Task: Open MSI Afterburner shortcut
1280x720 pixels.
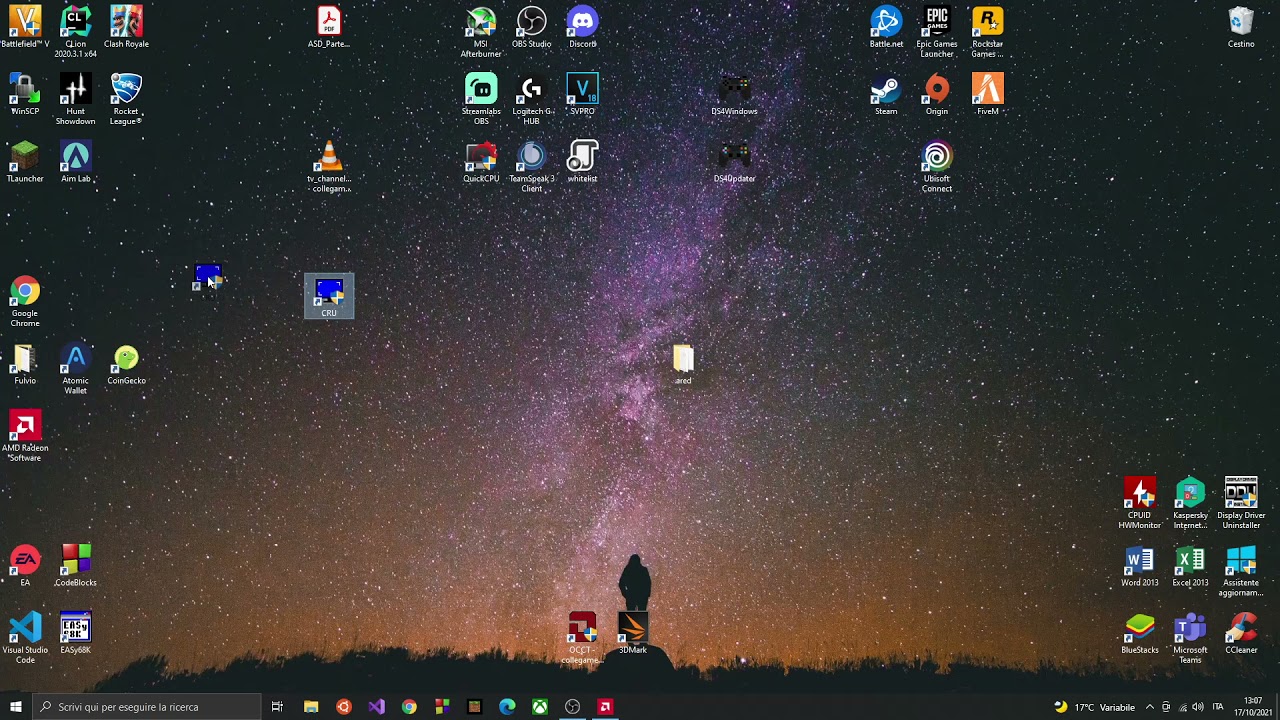Action: pyautogui.click(x=481, y=31)
